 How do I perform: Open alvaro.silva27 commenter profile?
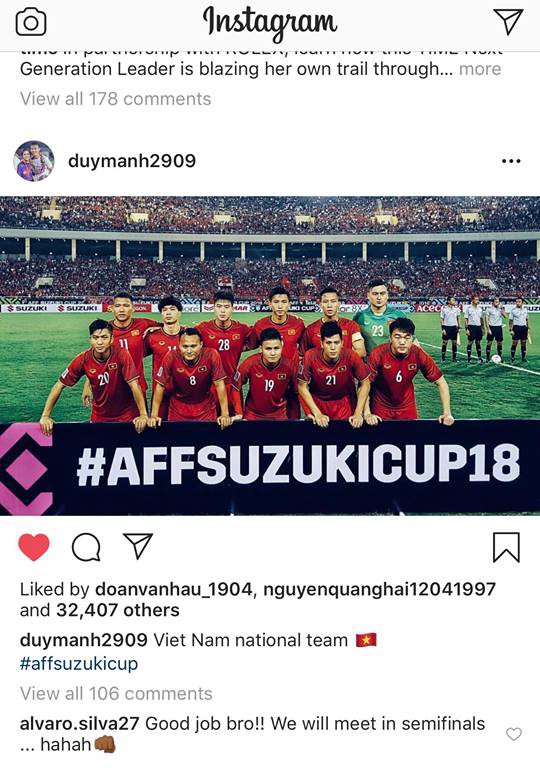point(80,723)
